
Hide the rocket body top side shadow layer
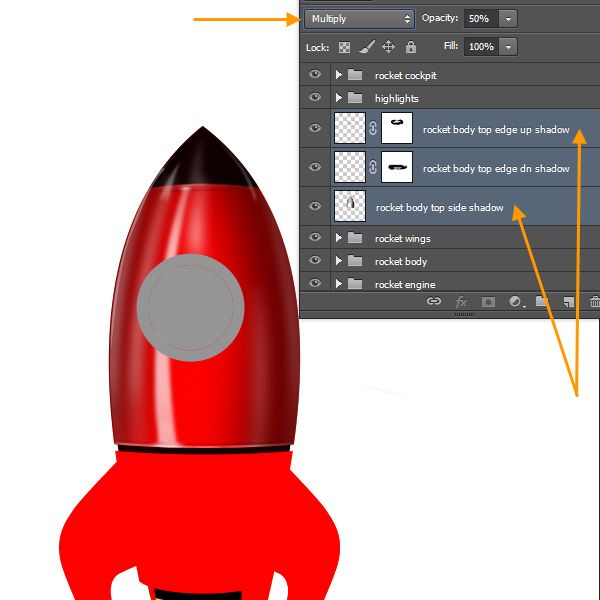315,207
